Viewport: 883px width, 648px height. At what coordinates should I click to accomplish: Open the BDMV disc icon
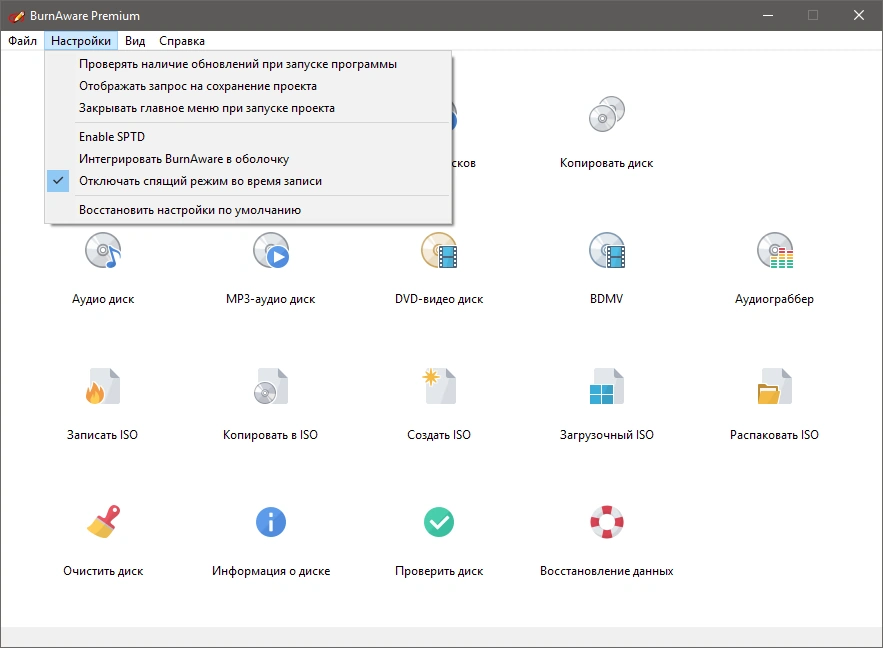[606, 251]
